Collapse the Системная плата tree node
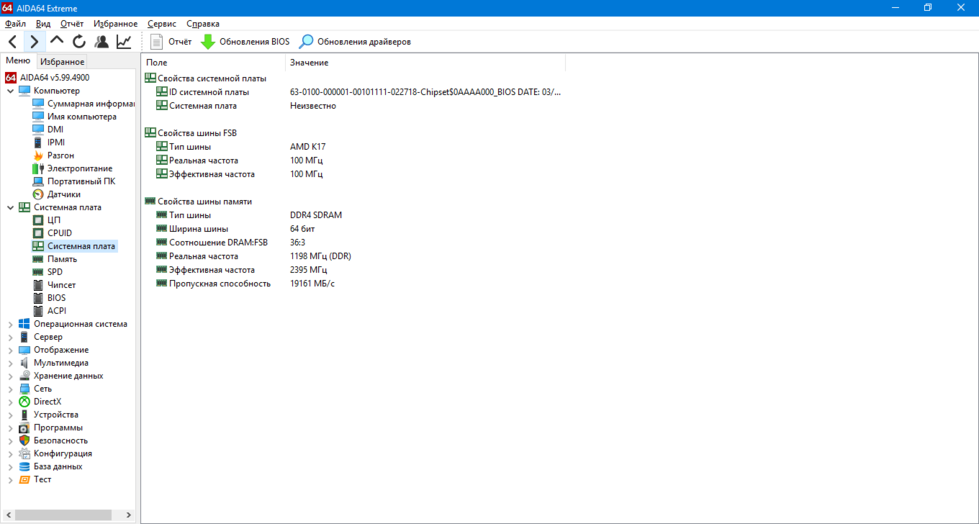The height and width of the screenshot is (524, 979). click(x=11, y=207)
